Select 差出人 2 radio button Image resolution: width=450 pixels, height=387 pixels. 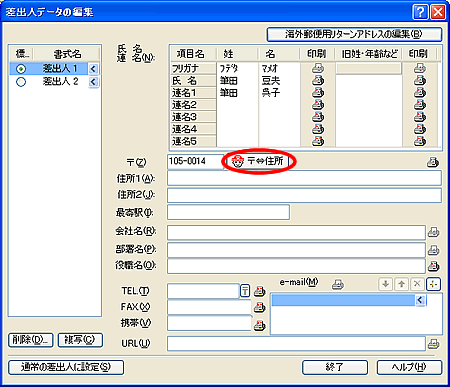(21, 82)
